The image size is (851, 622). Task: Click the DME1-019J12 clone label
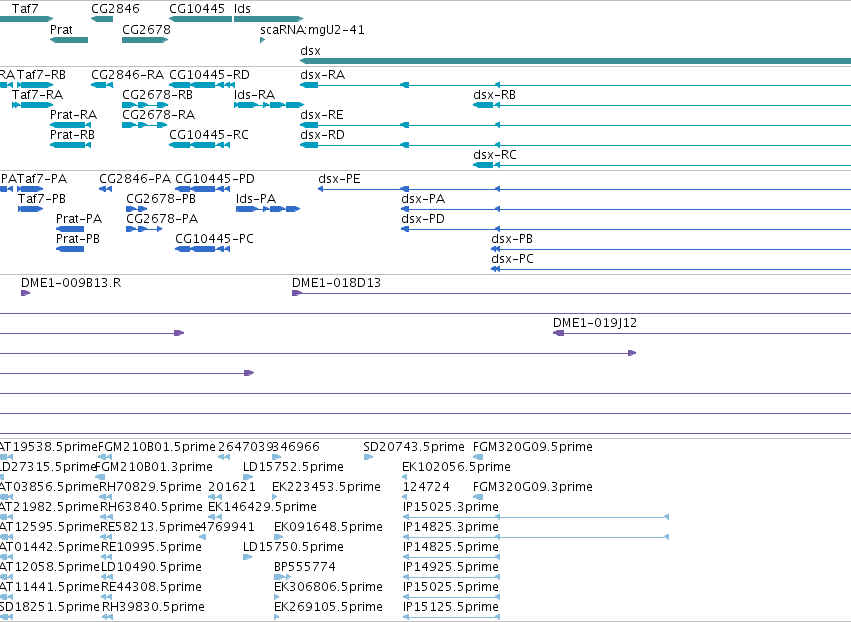(595, 323)
